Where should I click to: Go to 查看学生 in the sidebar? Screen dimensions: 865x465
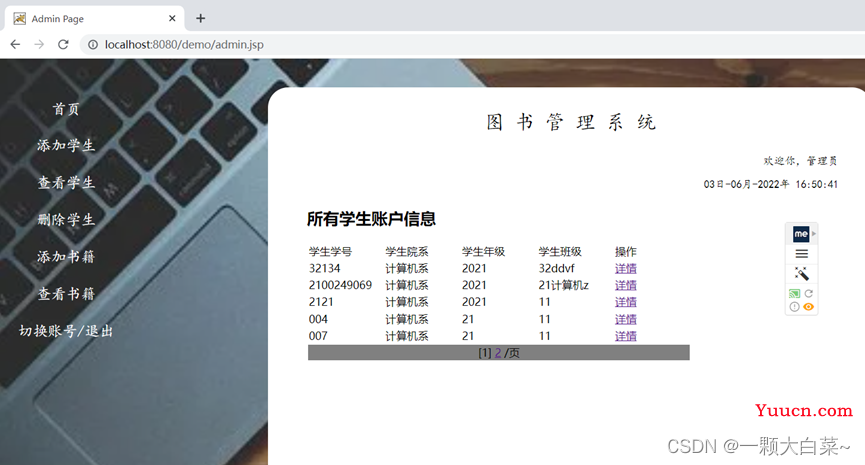point(66,183)
